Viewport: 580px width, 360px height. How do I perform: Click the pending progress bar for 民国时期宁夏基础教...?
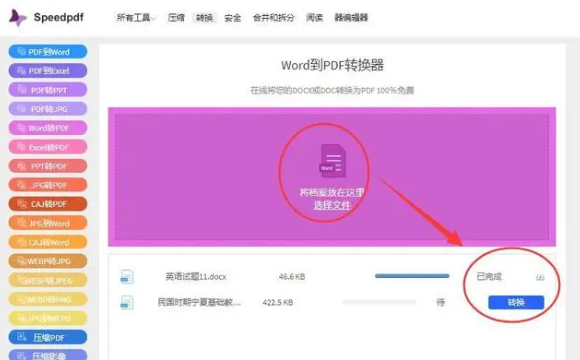(380, 302)
